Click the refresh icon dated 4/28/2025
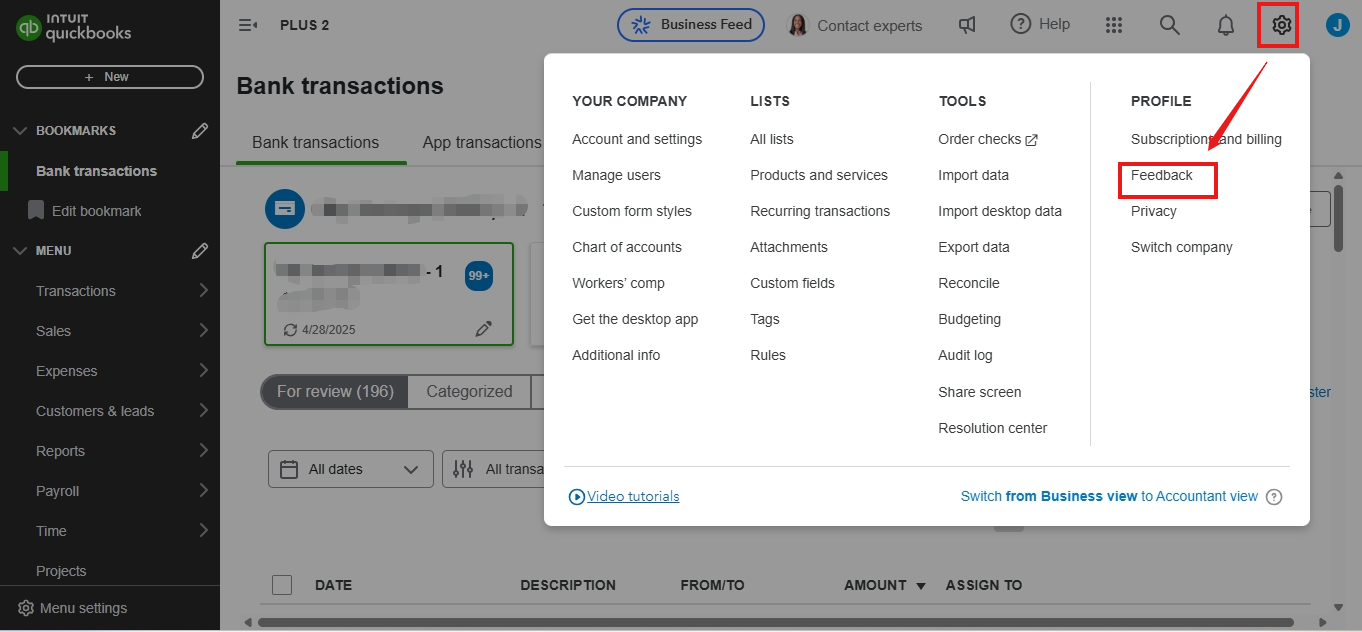 tap(290, 330)
